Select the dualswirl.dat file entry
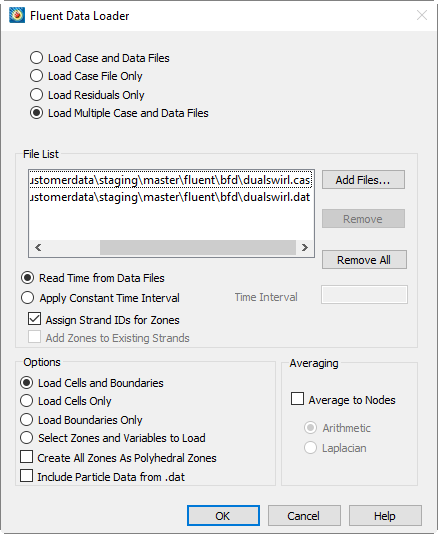Image resolution: width=438 pixels, height=534 pixels. [170, 197]
